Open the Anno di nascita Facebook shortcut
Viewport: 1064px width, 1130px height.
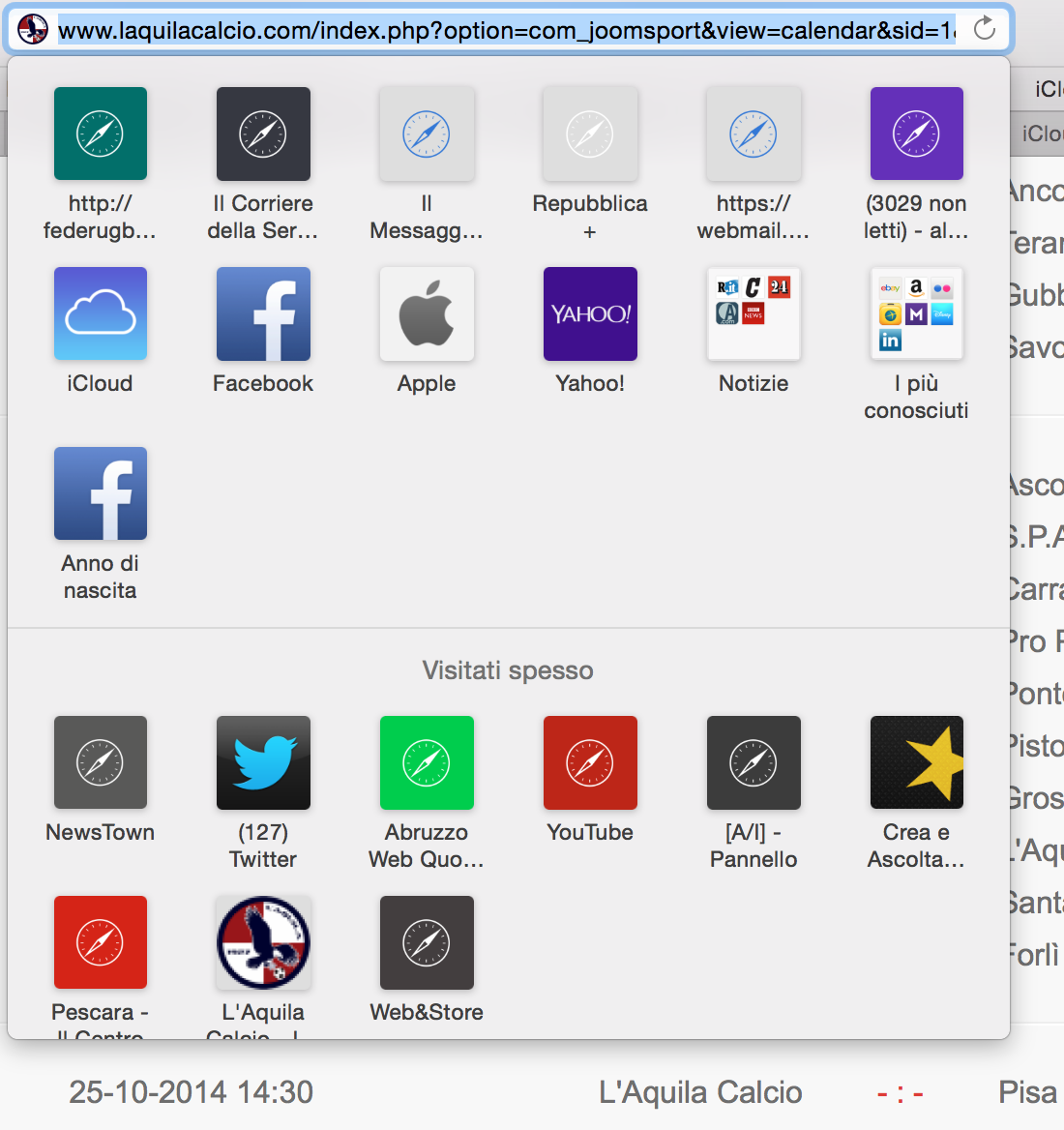[x=101, y=493]
